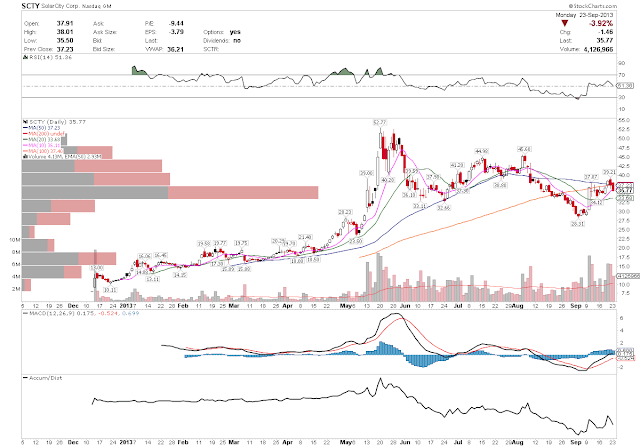Click the 35.77 current price tag on right axis
Screen dimensions: 640x447
click(x=625, y=191)
